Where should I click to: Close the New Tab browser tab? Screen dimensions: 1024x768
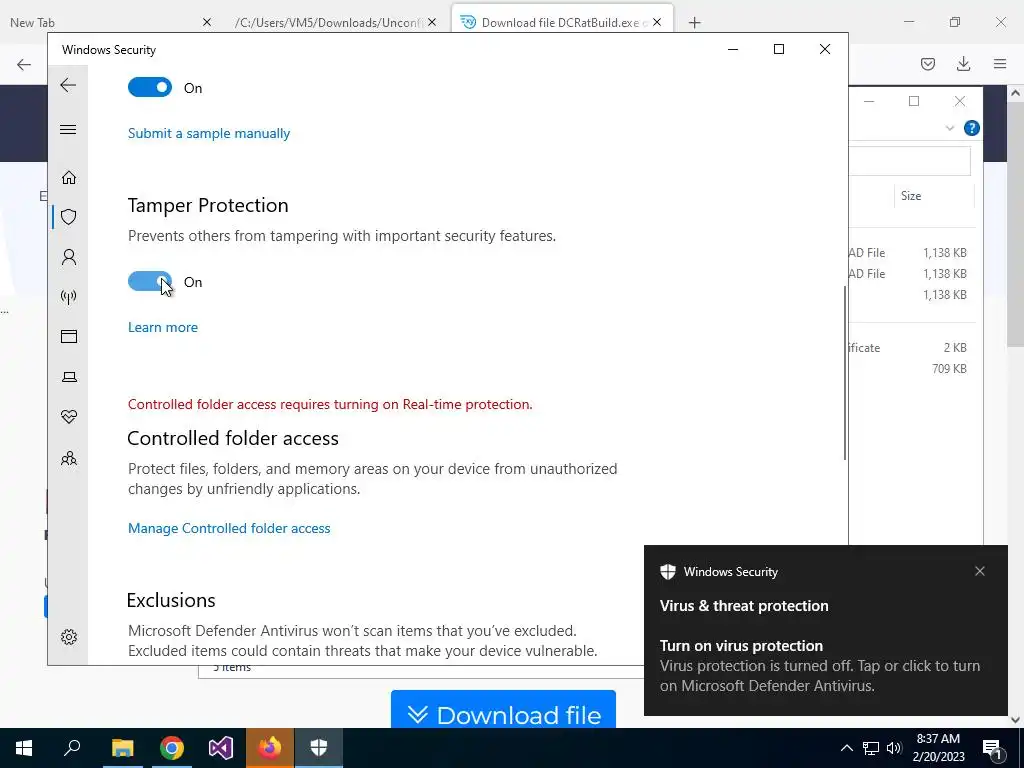[207, 22]
